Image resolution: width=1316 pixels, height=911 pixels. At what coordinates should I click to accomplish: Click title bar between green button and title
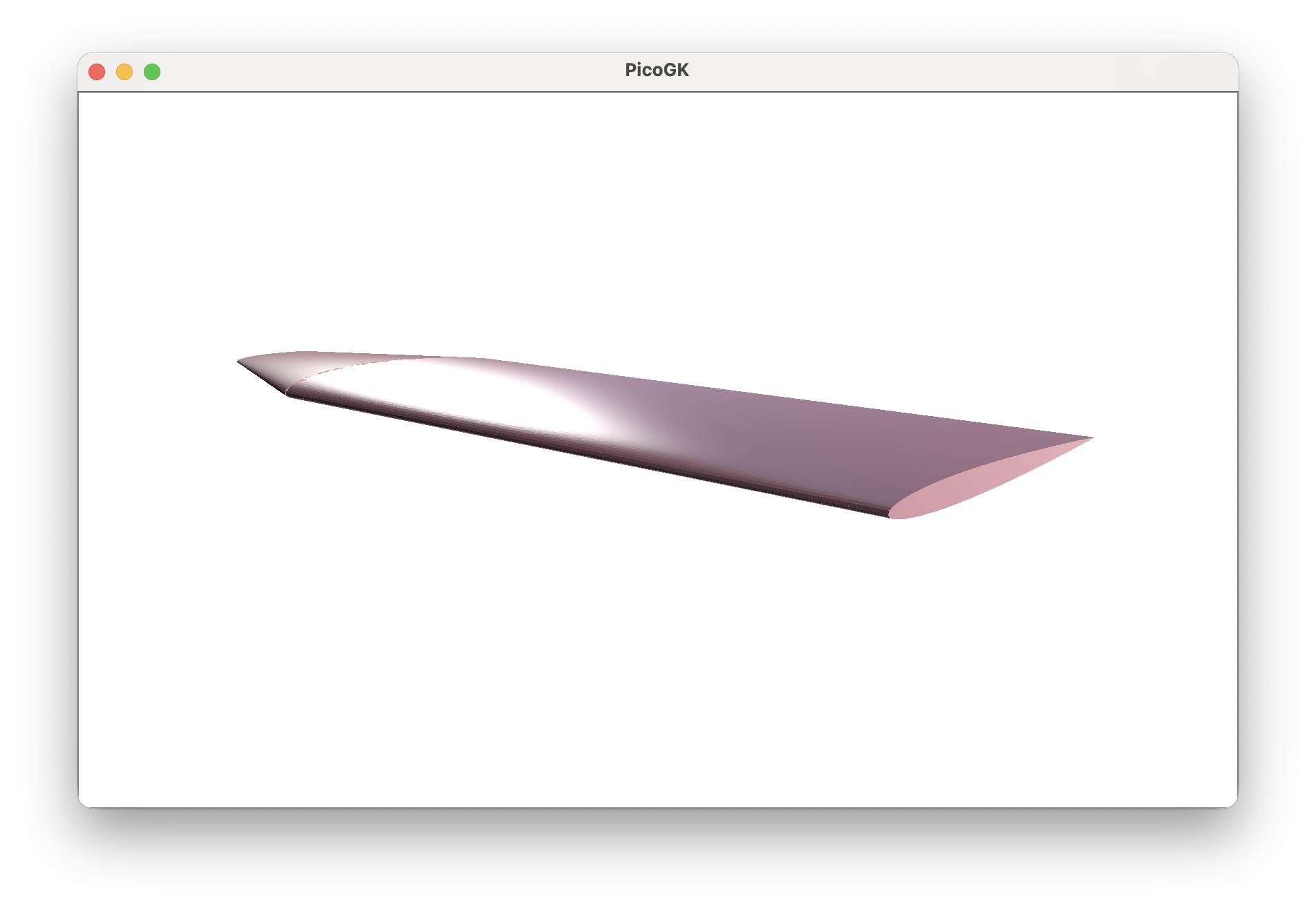point(387,72)
